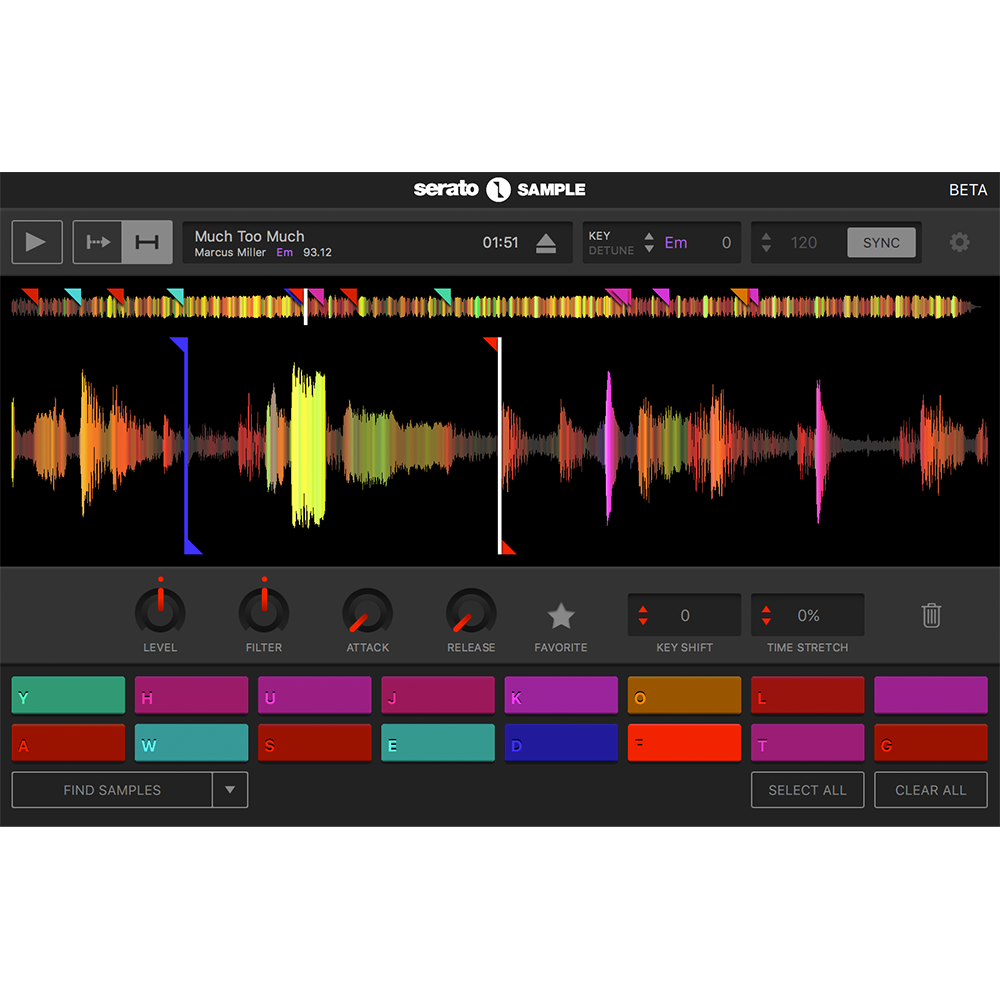
Task: Adjust the Release knob
Action: (471, 613)
